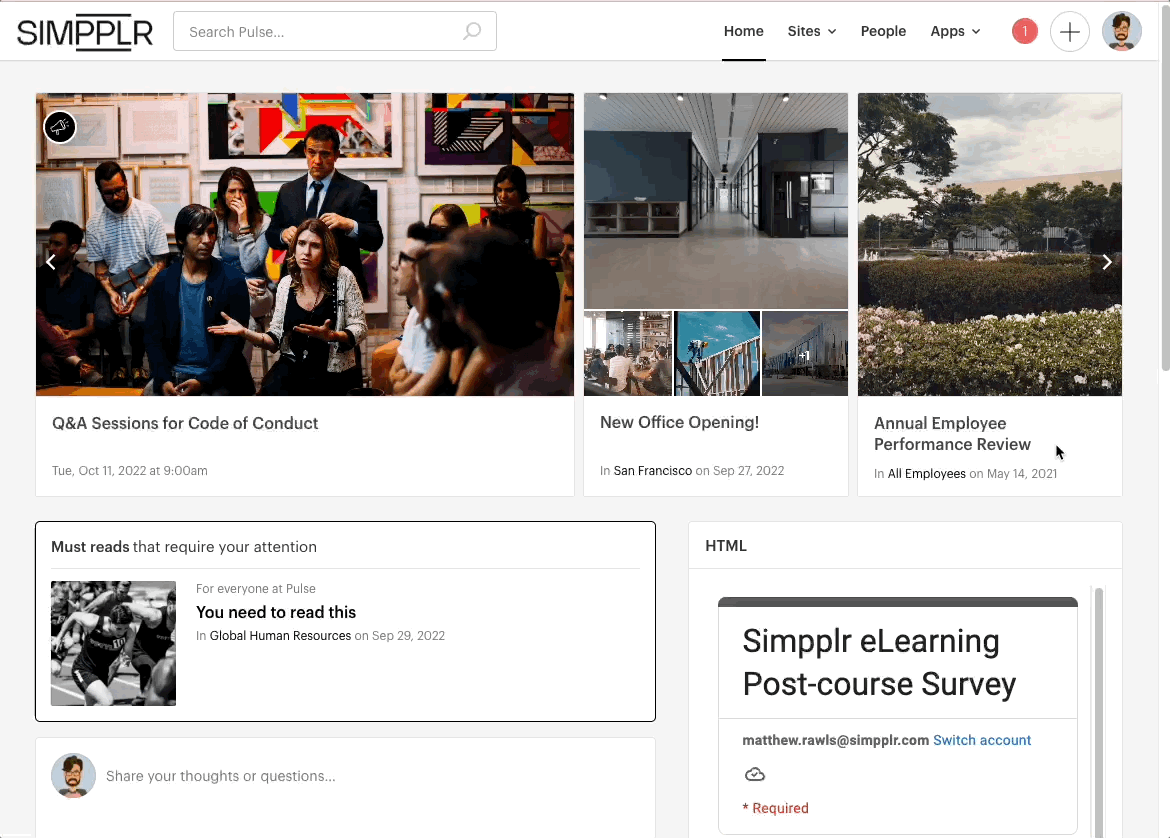Expand the Sites dropdown menu
Screen dimensions: 1170x838
811,32
